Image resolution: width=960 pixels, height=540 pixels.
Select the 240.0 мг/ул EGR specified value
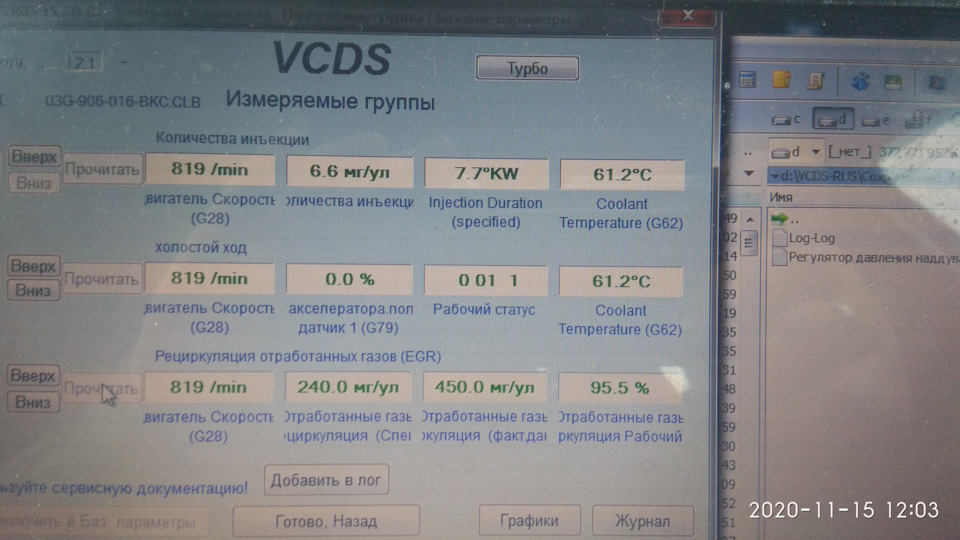point(348,387)
